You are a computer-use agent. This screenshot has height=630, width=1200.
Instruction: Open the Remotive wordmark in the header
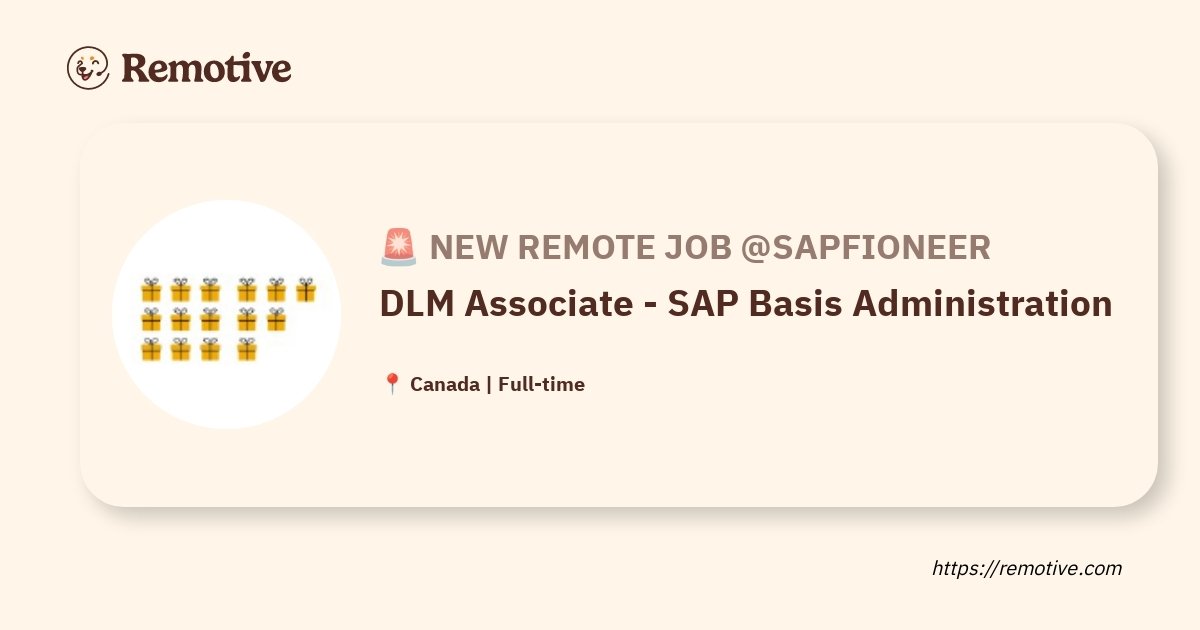(x=207, y=68)
